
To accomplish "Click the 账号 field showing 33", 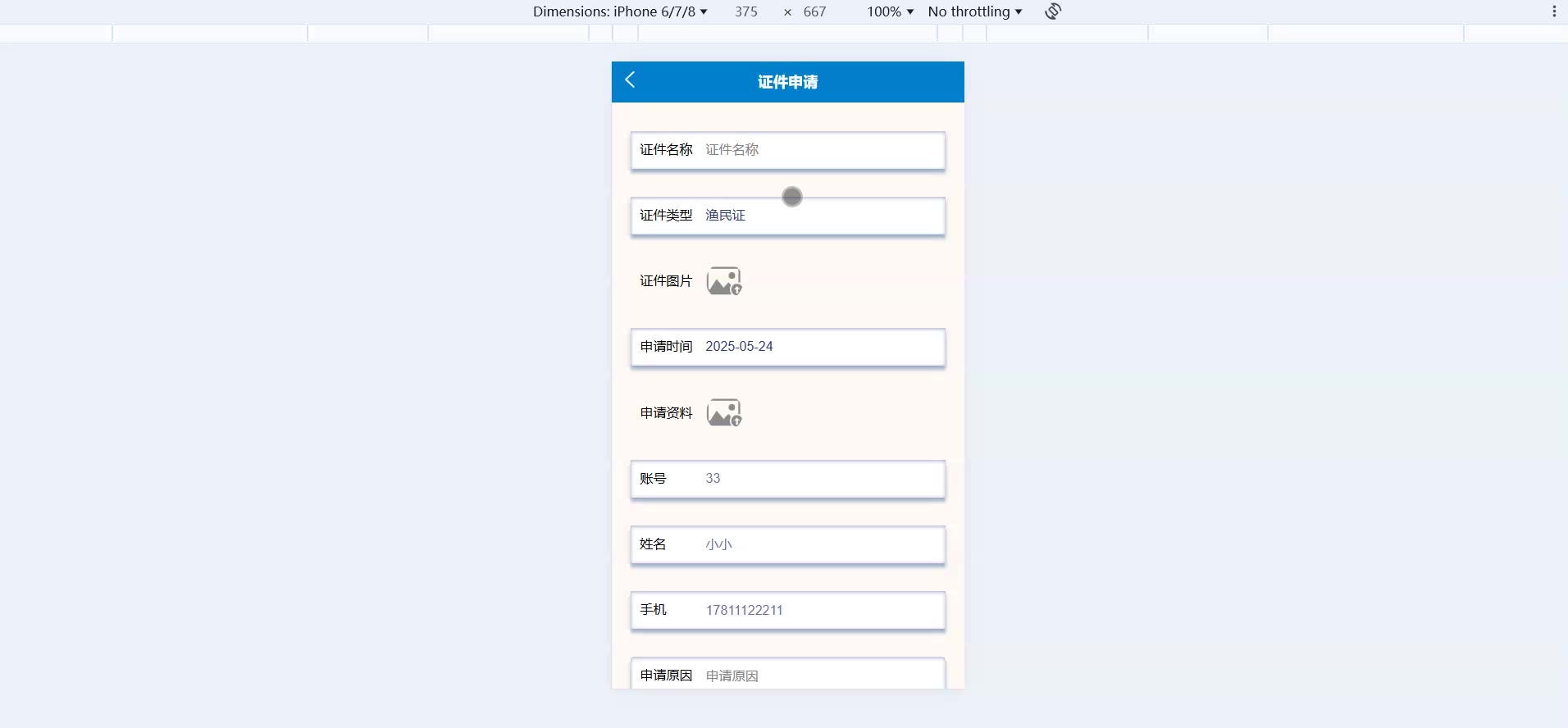I will click(x=788, y=479).
